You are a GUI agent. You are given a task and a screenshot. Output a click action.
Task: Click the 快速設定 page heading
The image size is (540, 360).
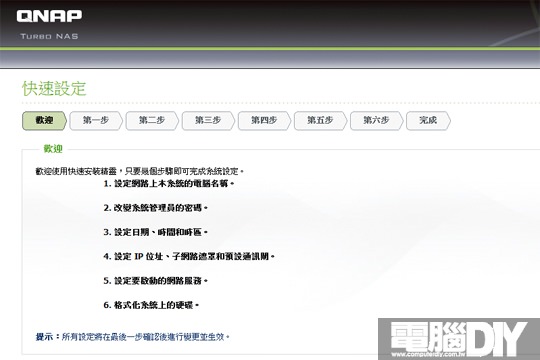coord(54,89)
